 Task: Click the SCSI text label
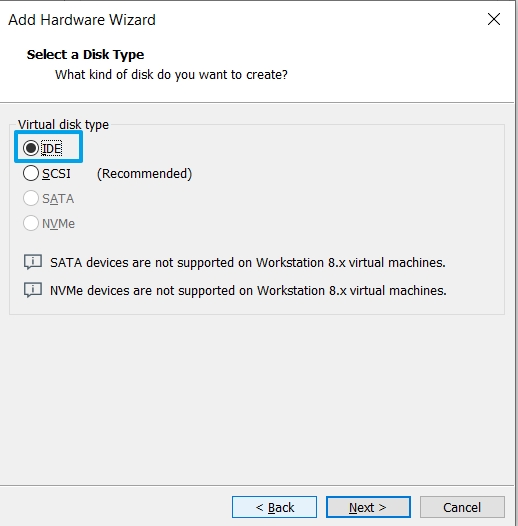click(x=56, y=174)
